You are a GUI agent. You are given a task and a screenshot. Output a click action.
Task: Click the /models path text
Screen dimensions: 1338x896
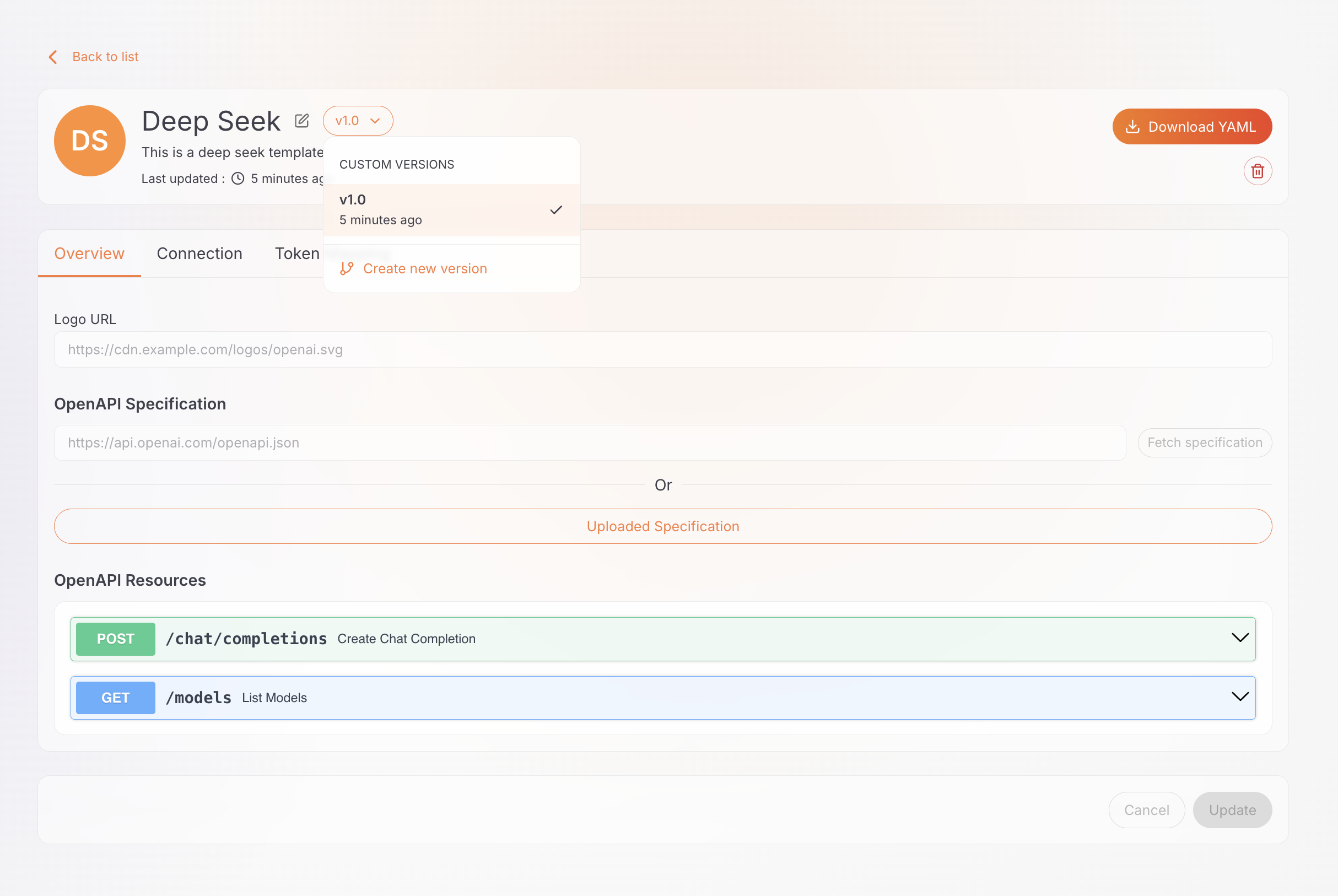[x=198, y=698]
